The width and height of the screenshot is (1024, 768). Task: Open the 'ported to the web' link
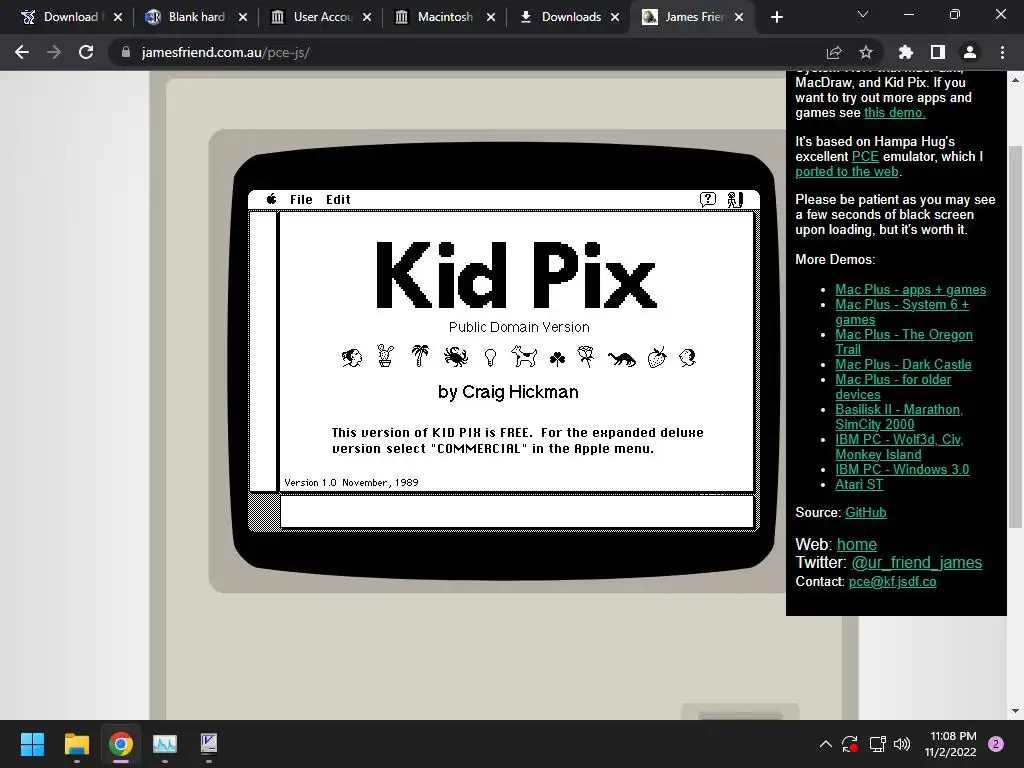(847, 171)
